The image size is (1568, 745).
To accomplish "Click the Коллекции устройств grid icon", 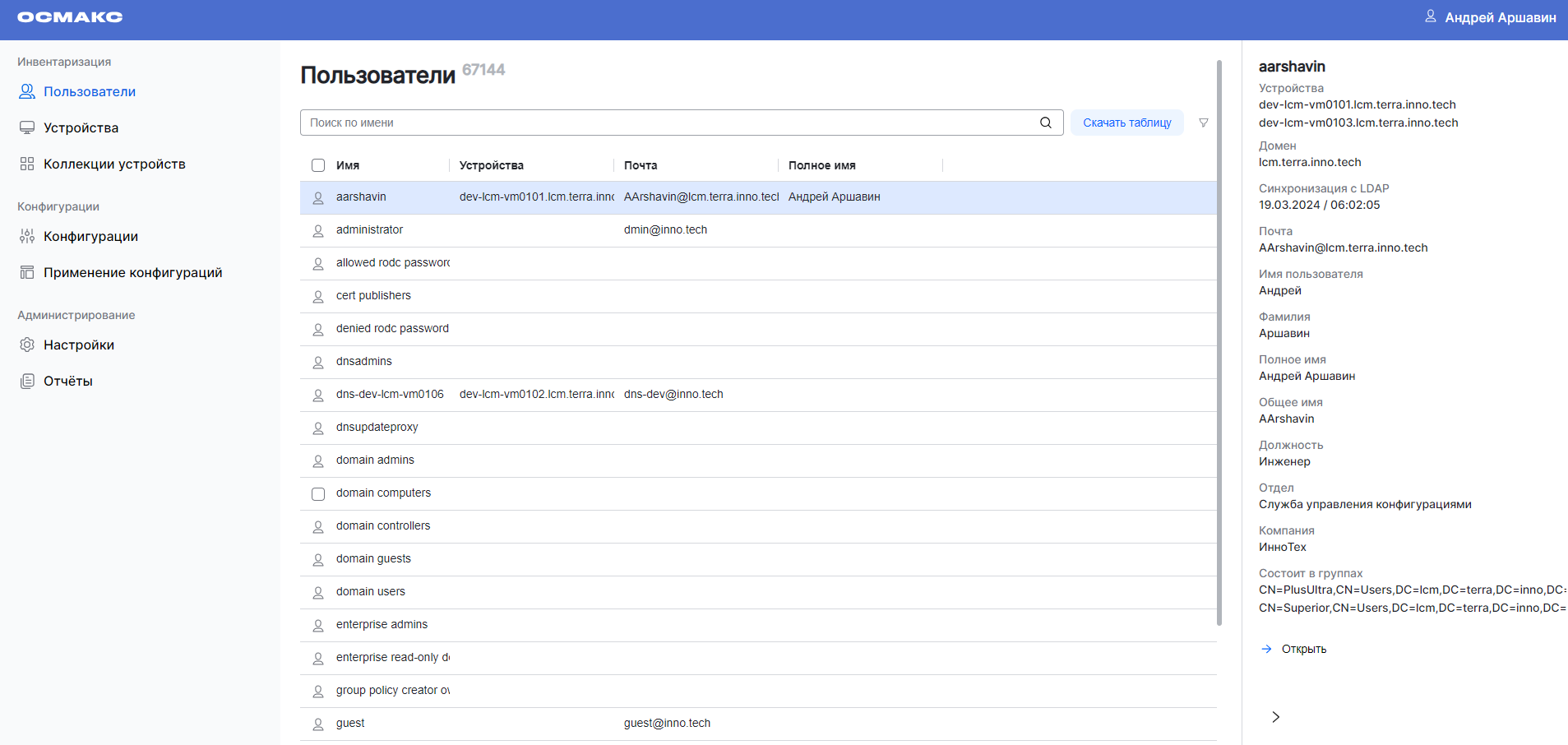I will pyautogui.click(x=27, y=164).
